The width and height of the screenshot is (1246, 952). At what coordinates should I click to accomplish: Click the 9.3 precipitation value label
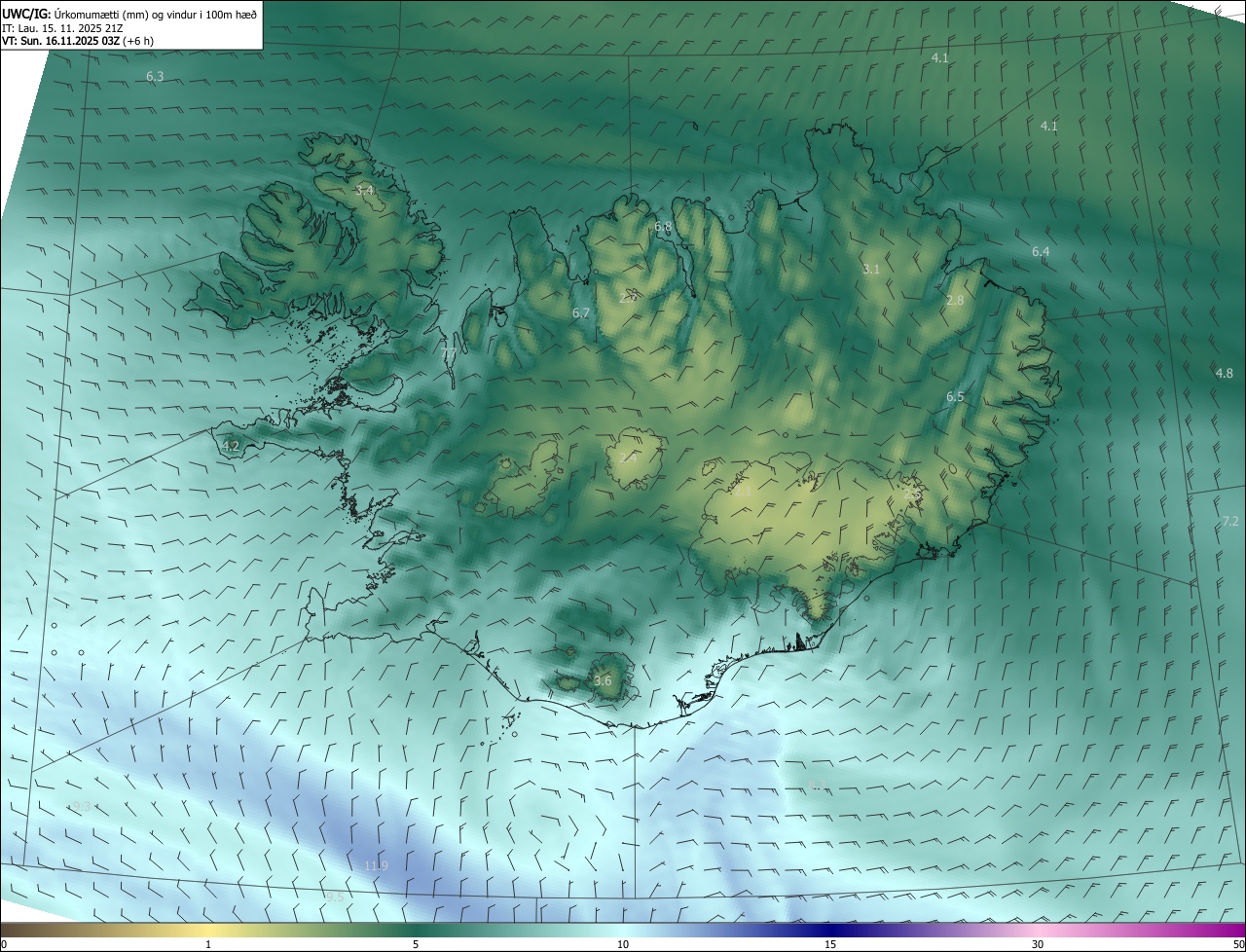coord(82,806)
